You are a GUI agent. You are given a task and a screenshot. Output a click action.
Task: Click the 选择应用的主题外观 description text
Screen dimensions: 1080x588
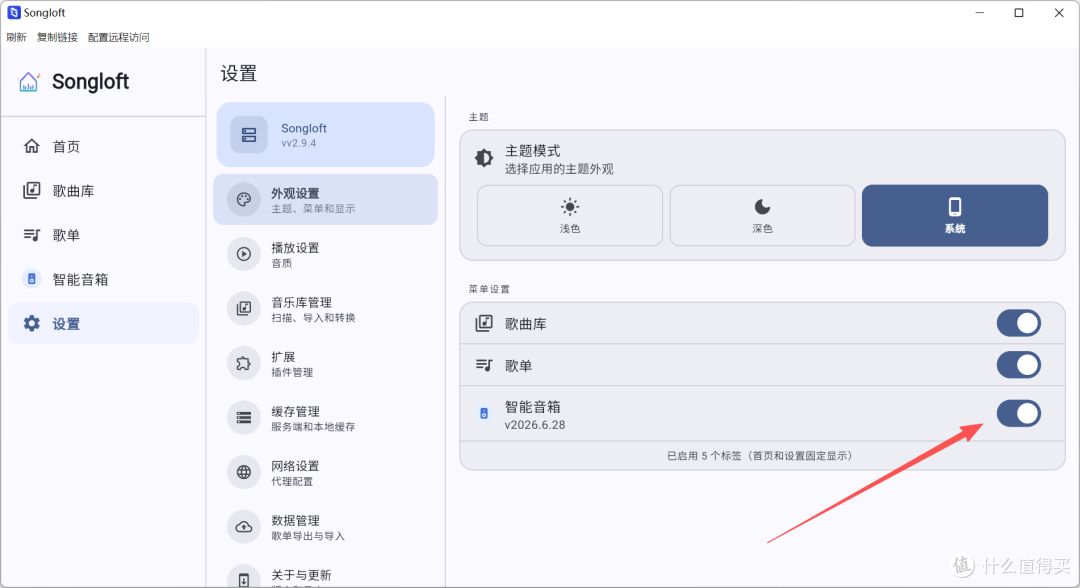pos(559,169)
